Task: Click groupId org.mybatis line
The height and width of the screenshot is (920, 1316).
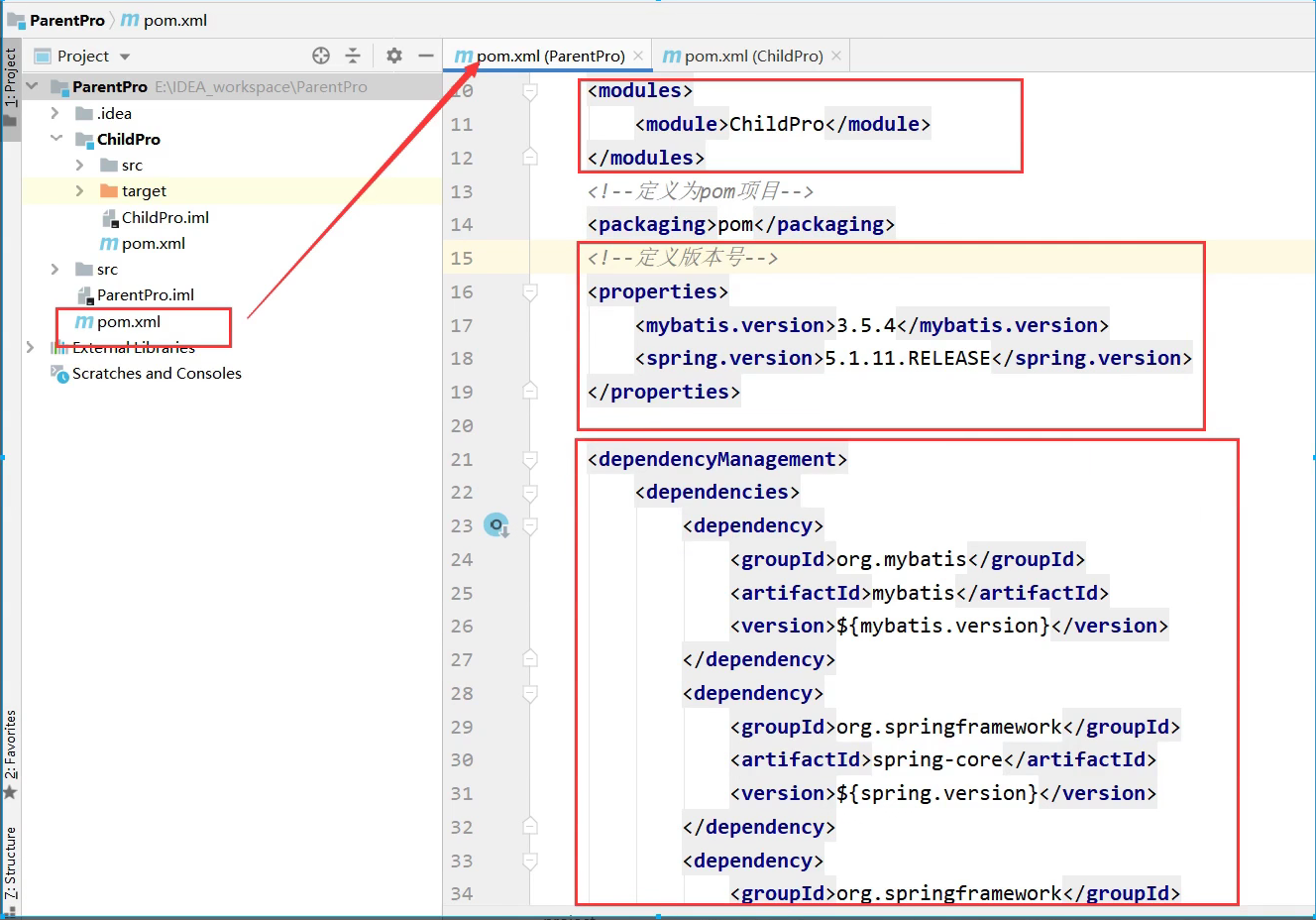Action: point(908,559)
